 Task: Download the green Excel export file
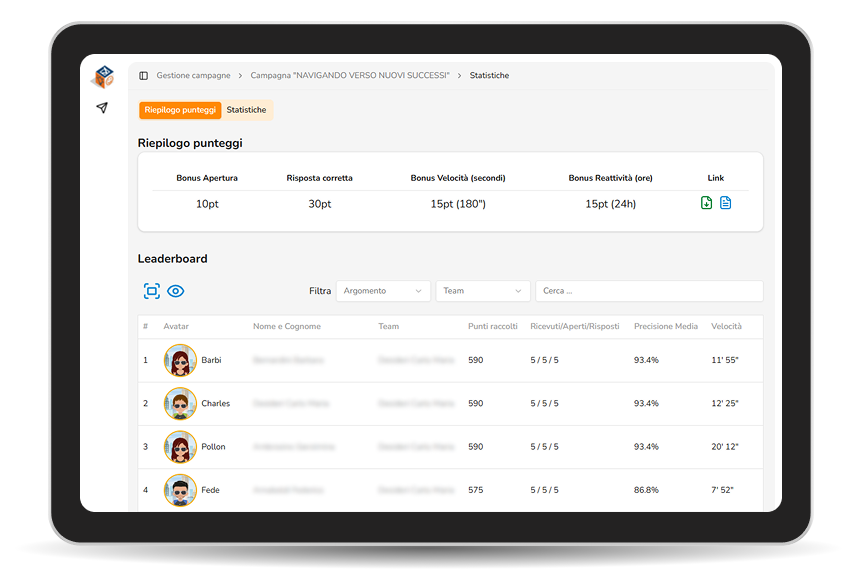[x=707, y=203]
